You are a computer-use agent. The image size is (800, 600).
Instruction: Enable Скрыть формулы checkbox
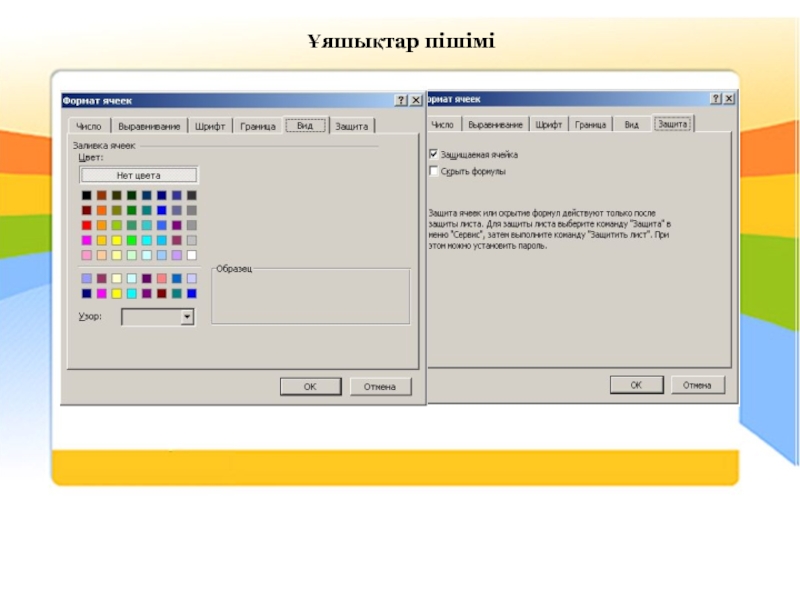[434, 171]
